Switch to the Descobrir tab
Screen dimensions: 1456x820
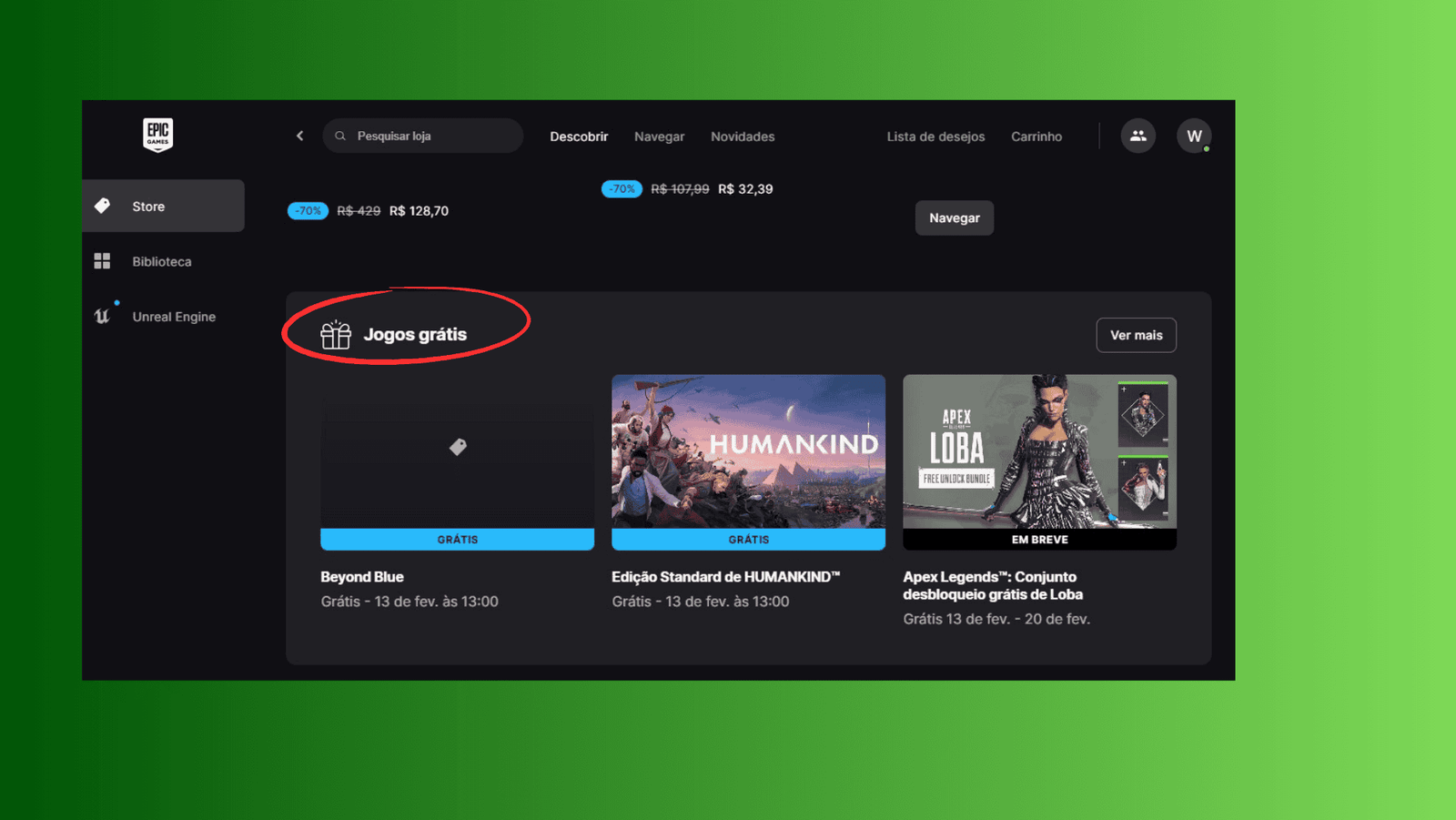(579, 137)
